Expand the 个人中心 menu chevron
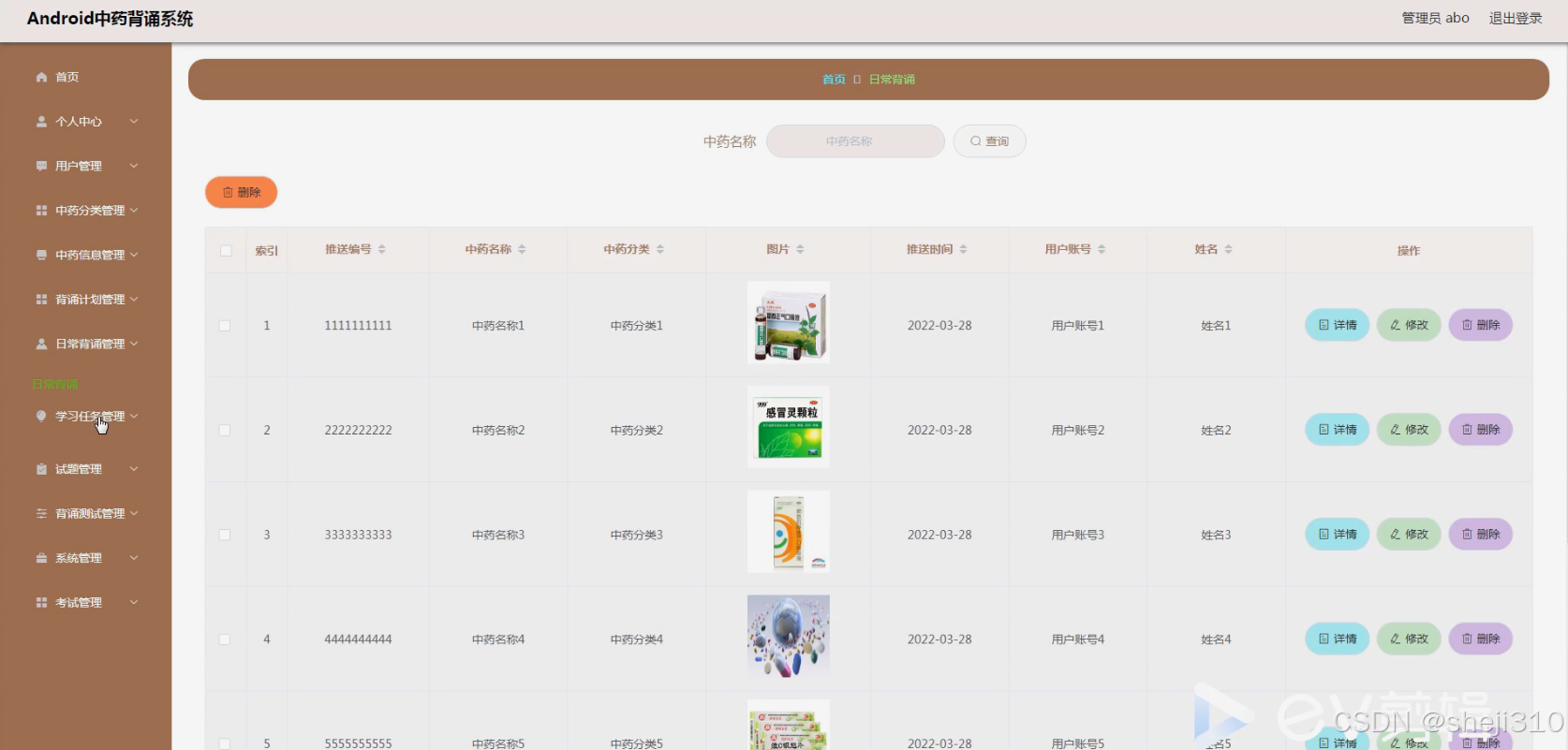1568x750 pixels. (x=134, y=122)
